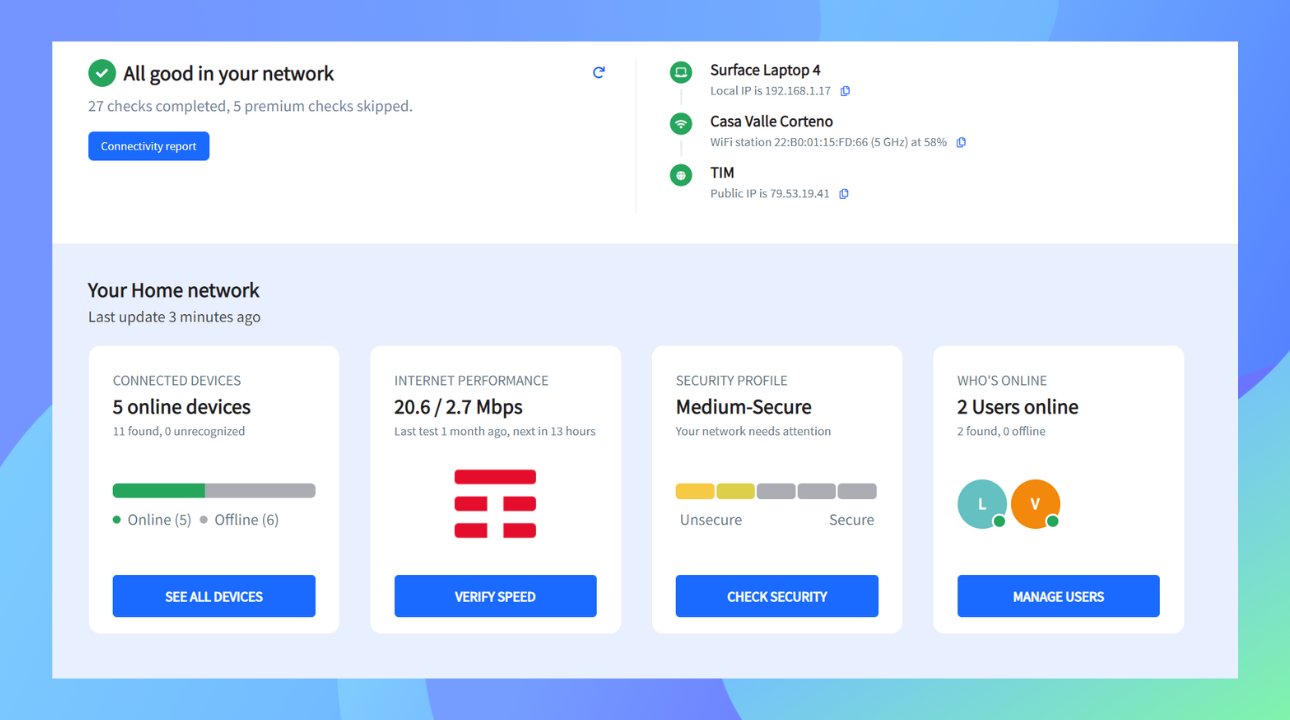Click the refresh network check icon
Screen dimensions: 1290x720
[x=598, y=72]
